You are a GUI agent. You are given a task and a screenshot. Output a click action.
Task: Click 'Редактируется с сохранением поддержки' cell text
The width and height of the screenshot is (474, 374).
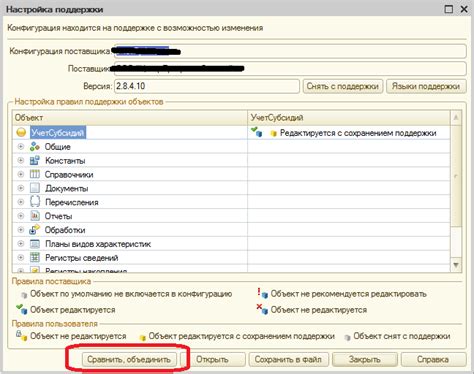coord(358,133)
